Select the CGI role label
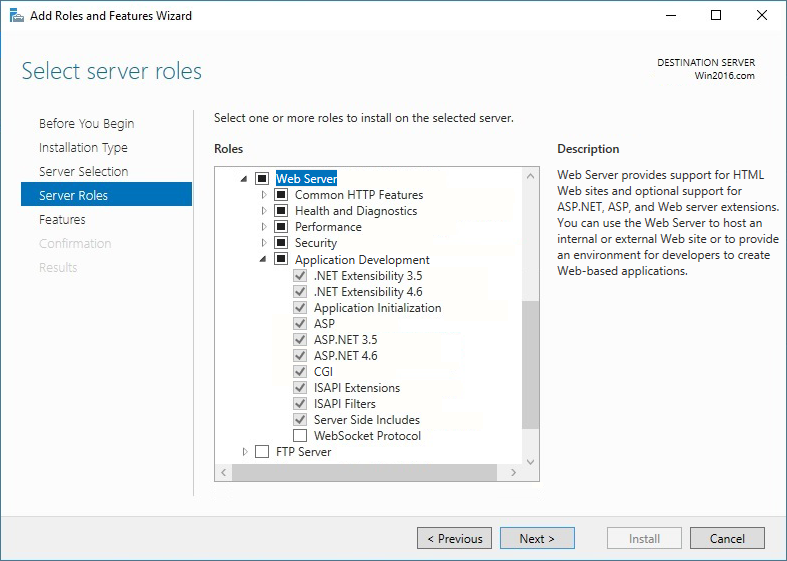Image resolution: width=787 pixels, height=561 pixels. point(323,372)
